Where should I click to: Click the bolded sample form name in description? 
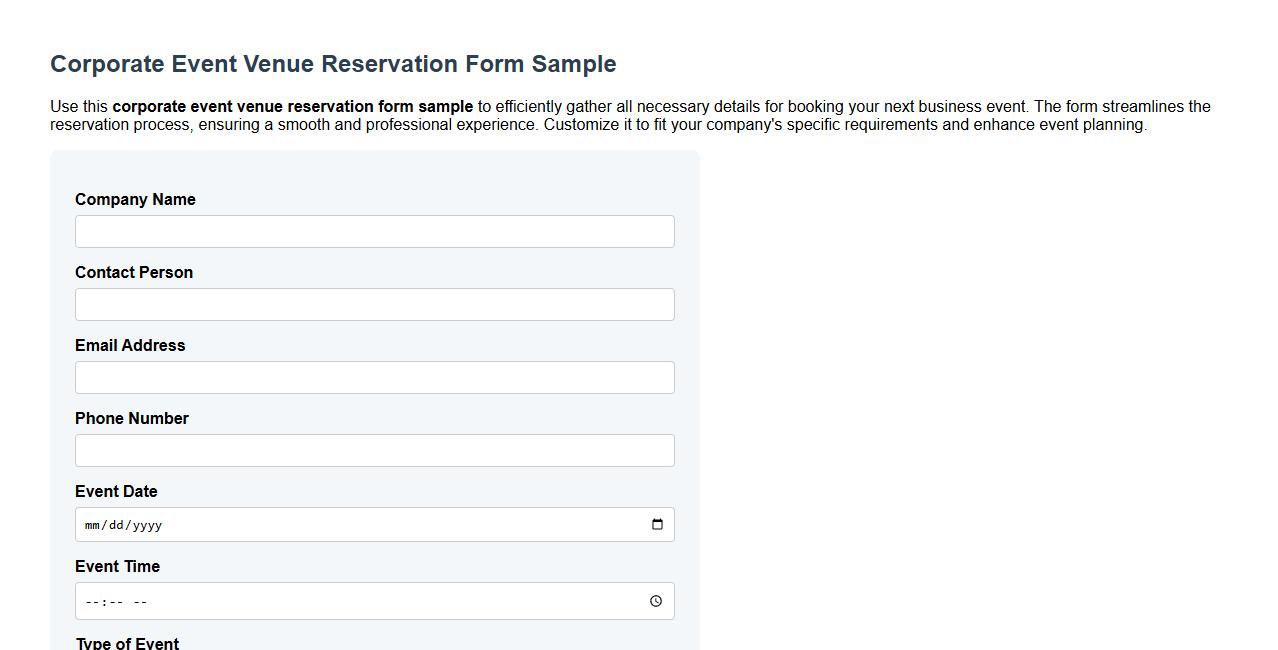(294, 106)
